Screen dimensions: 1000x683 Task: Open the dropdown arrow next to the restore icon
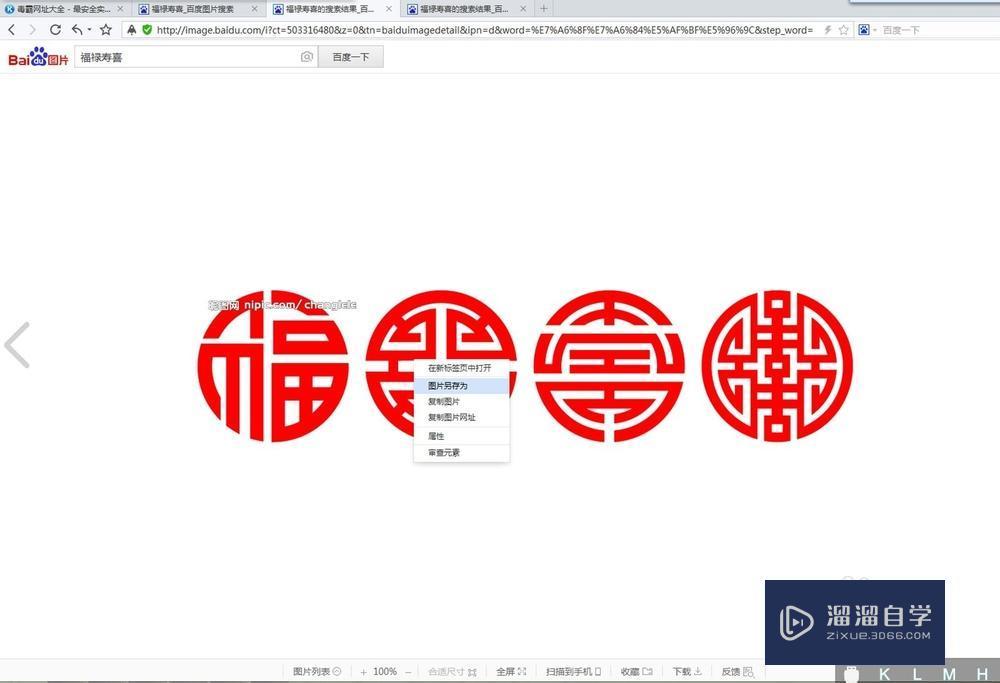pos(89,30)
